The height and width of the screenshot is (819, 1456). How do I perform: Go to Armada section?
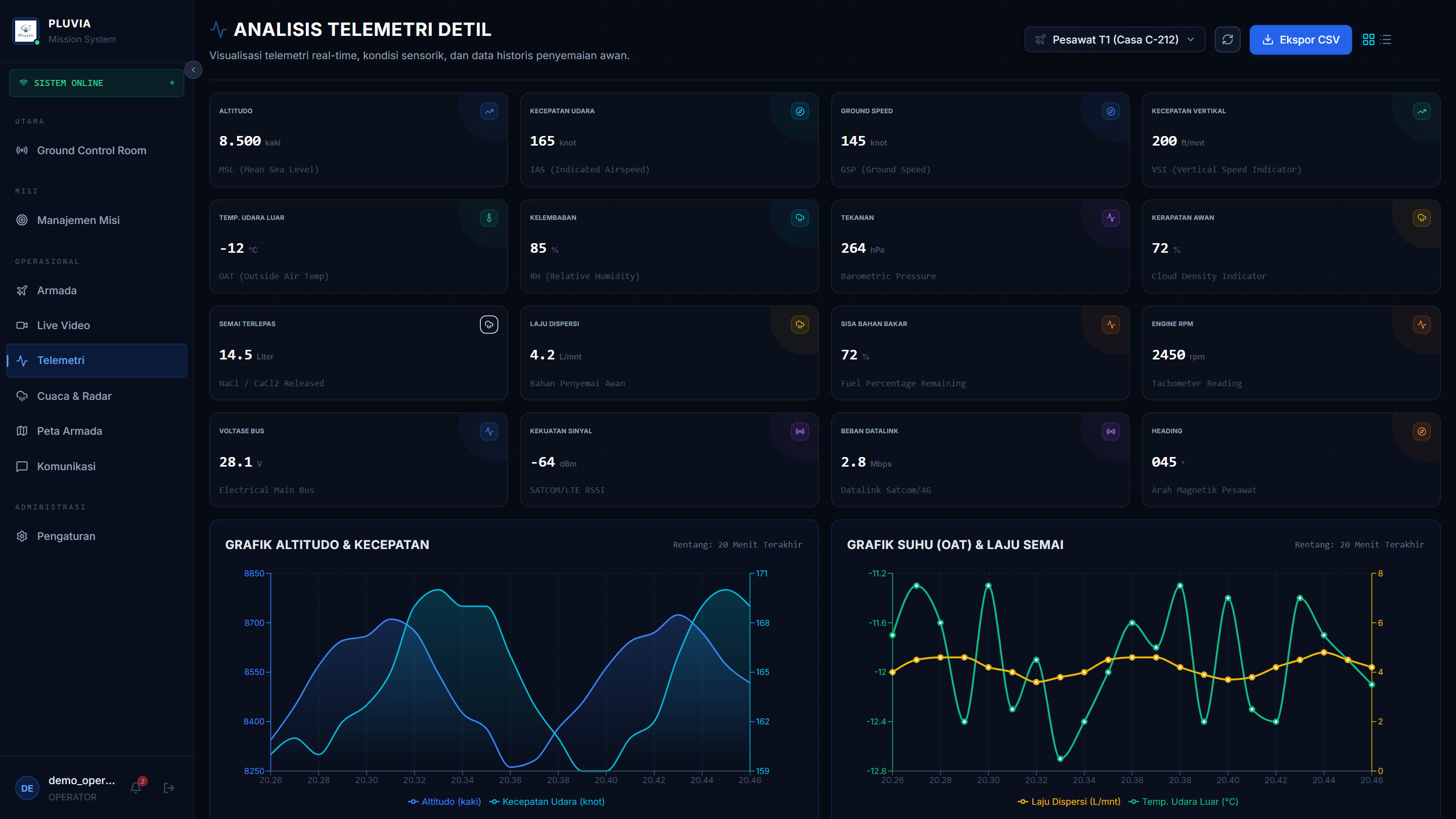[x=96, y=291]
